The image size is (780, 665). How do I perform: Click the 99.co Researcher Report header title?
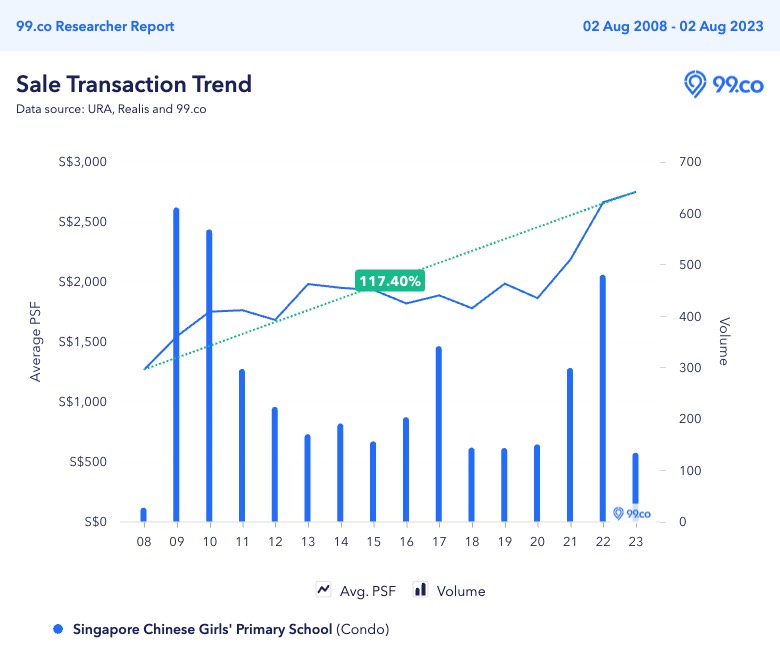coord(96,26)
